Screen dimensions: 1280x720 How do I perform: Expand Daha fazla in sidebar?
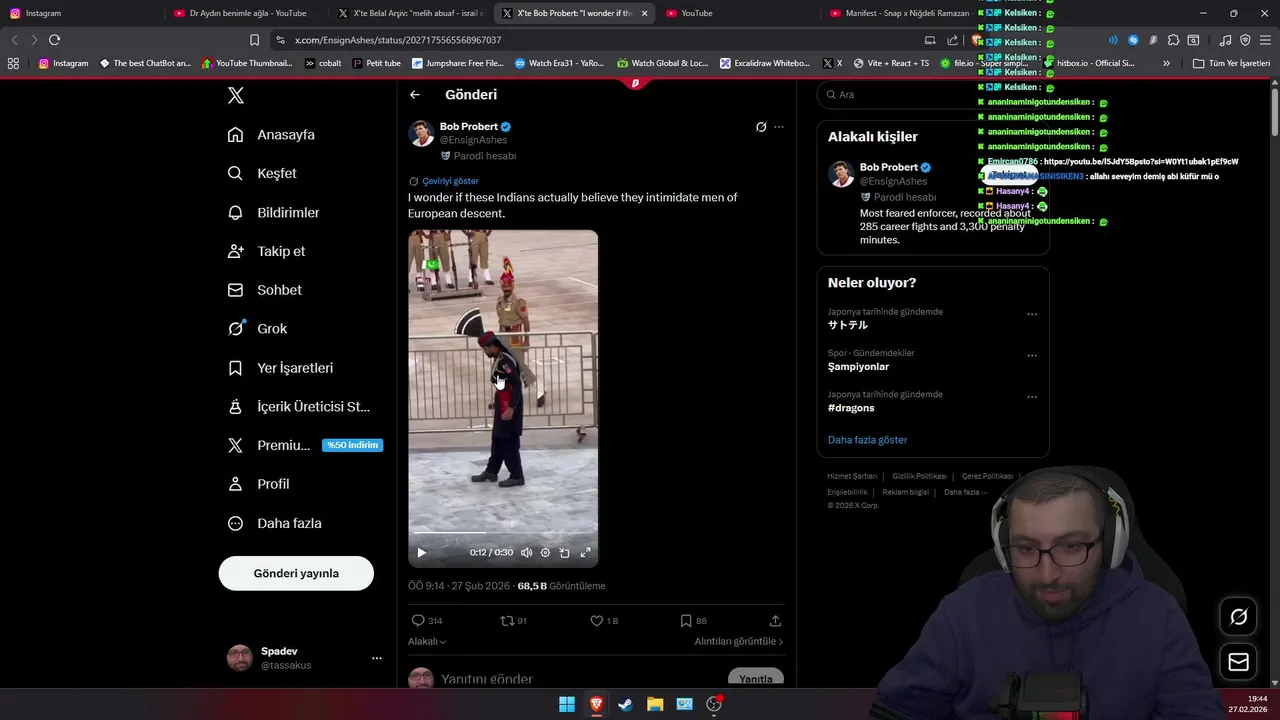(275, 523)
